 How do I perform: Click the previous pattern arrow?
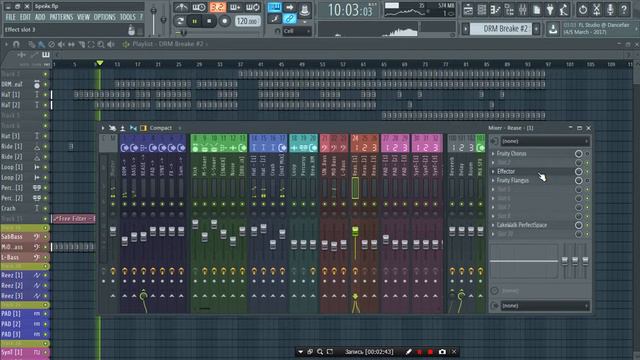(x=465, y=29)
